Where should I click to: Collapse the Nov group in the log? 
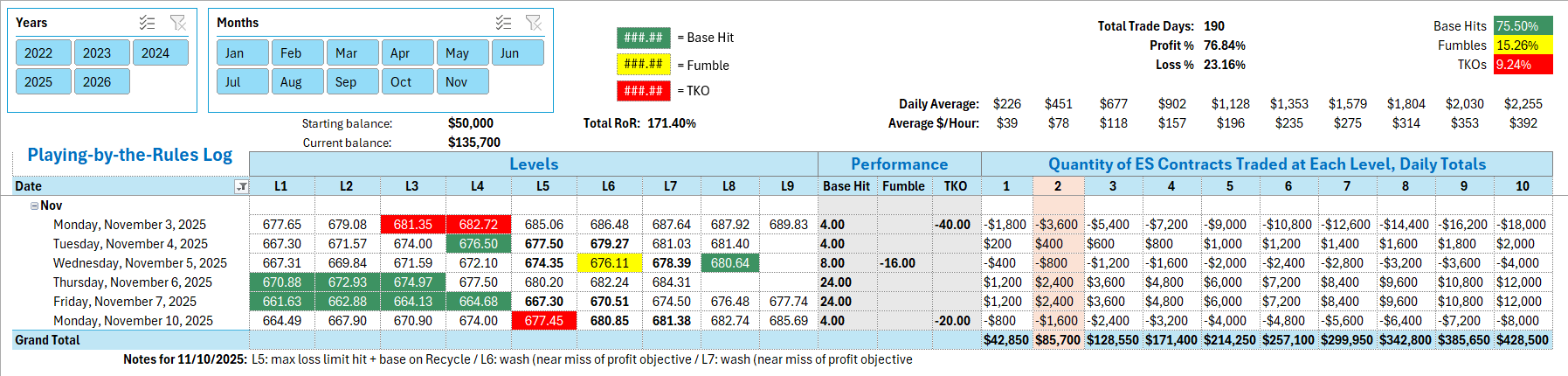click(x=34, y=205)
